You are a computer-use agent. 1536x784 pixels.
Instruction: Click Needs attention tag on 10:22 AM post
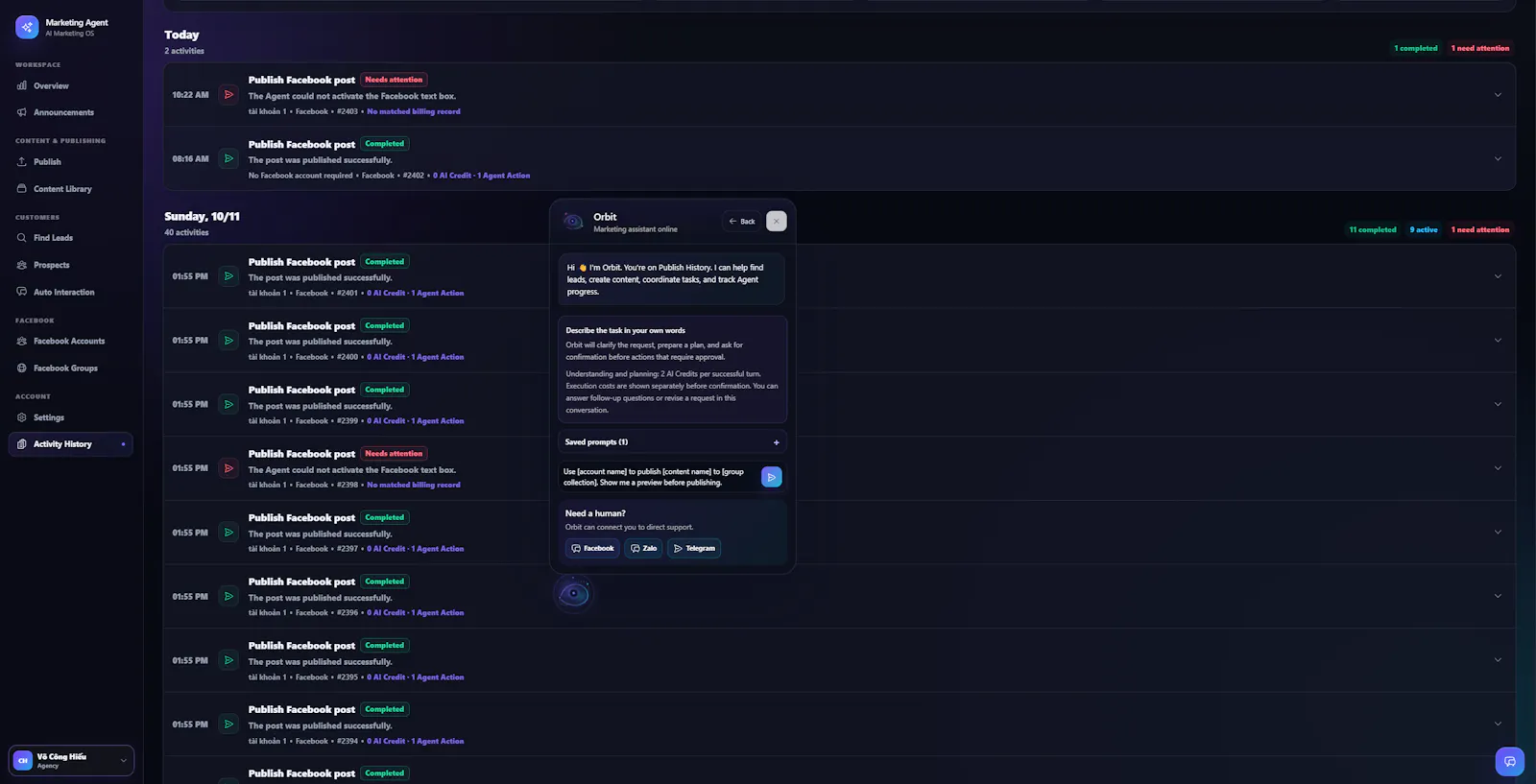[x=394, y=80]
